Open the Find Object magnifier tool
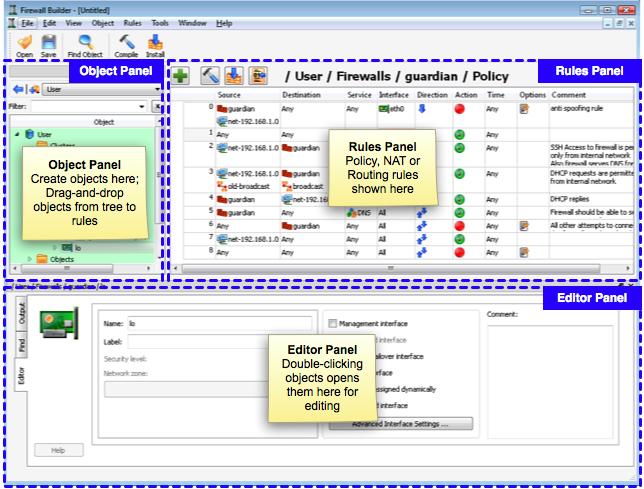This screenshot has width=644, height=489. tap(86, 43)
